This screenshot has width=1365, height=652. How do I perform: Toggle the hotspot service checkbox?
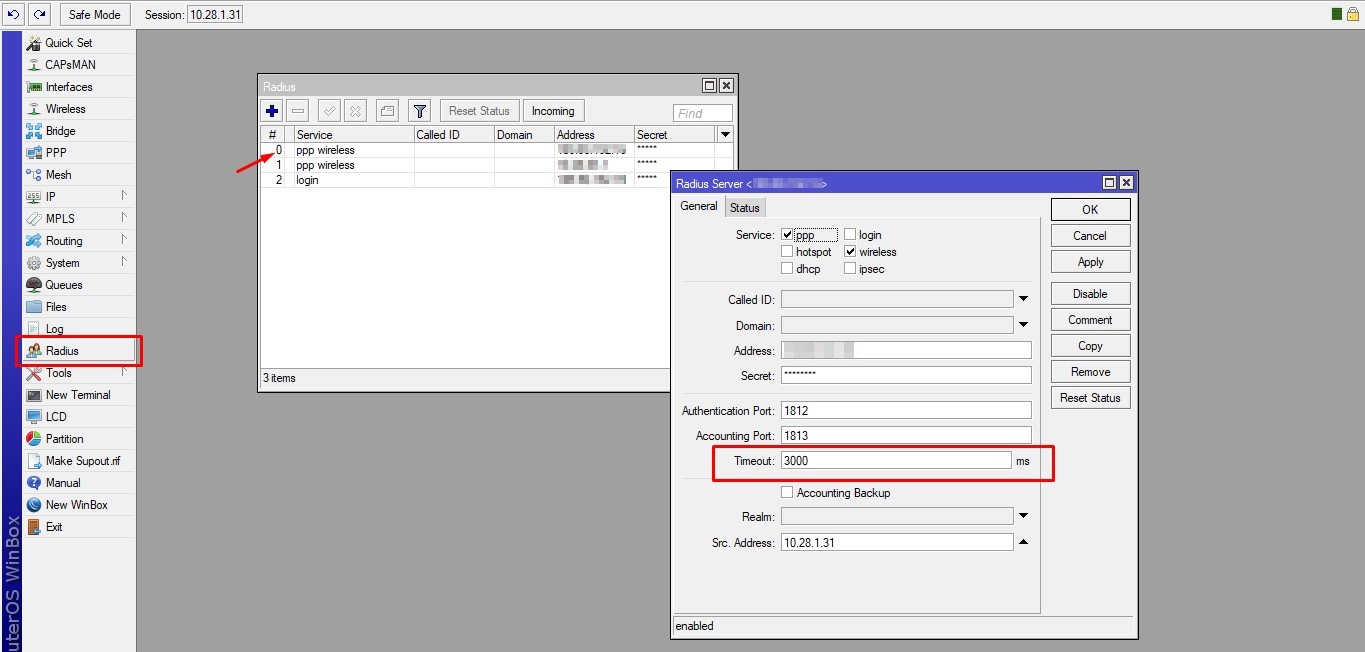pyautogui.click(x=787, y=252)
